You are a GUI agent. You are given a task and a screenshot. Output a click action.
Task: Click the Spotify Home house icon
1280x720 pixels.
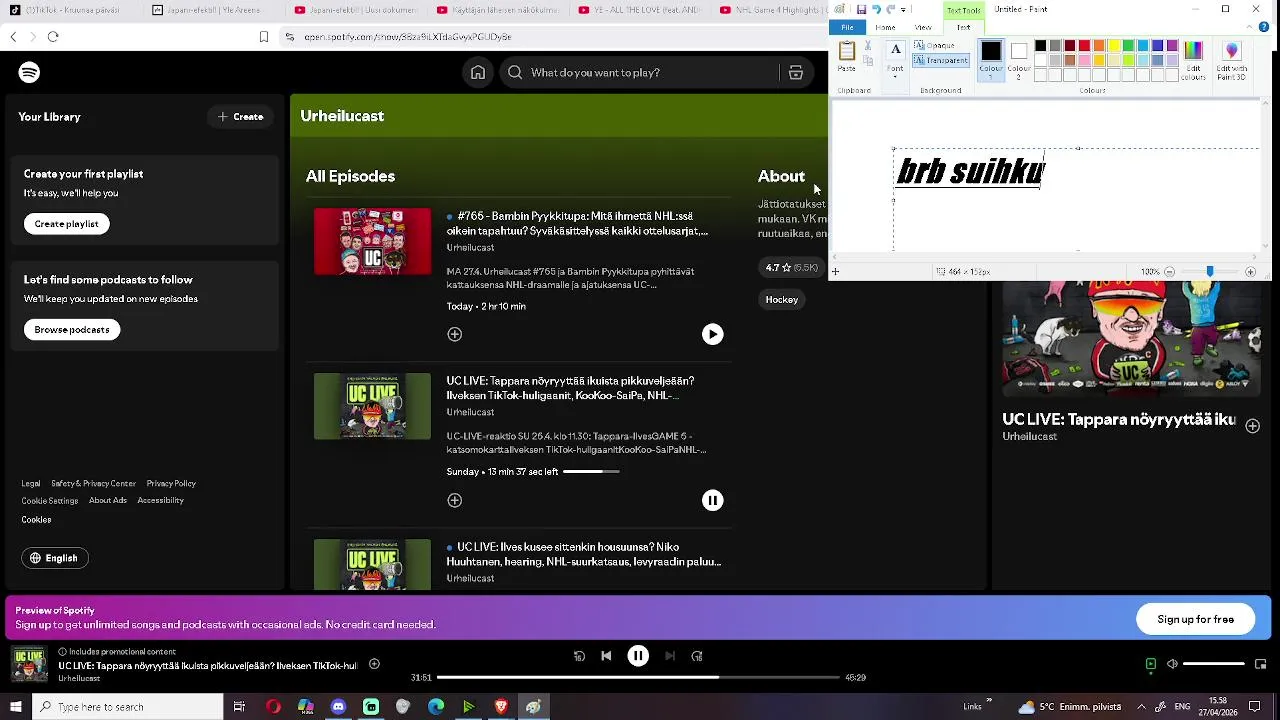coord(478,72)
